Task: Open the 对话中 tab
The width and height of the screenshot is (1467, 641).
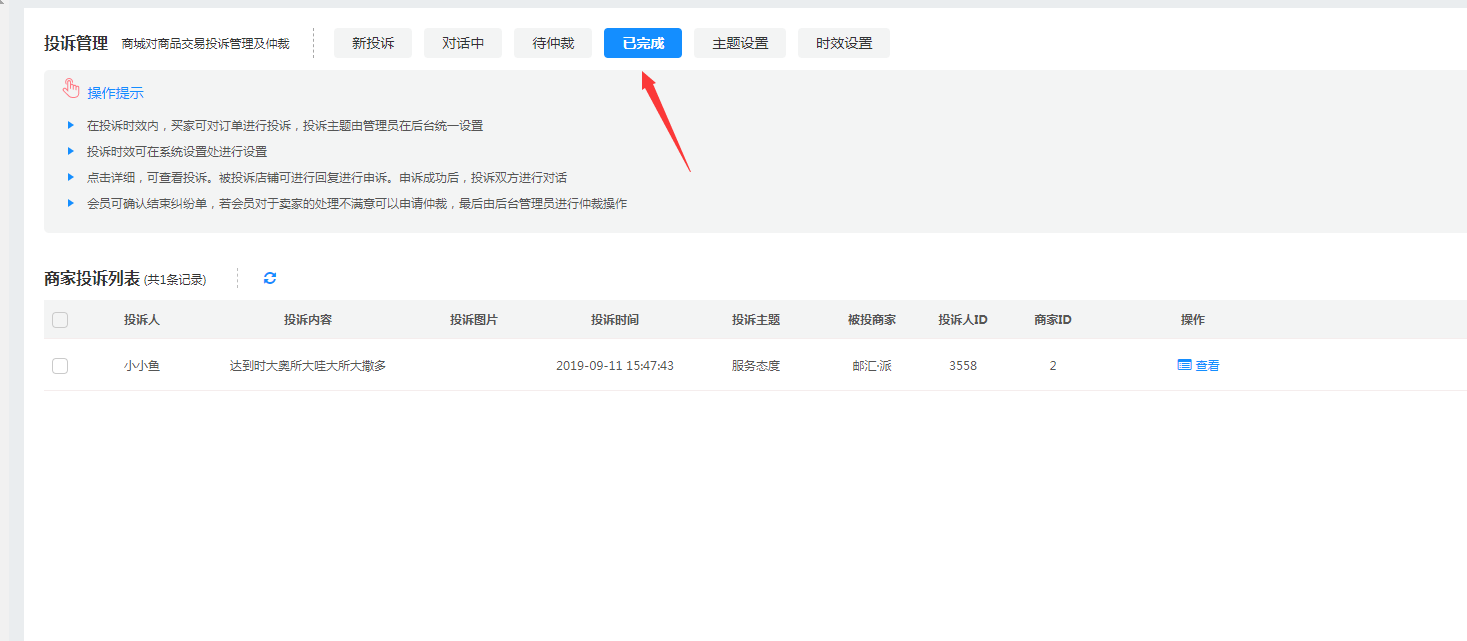Action: [x=463, y=43]
